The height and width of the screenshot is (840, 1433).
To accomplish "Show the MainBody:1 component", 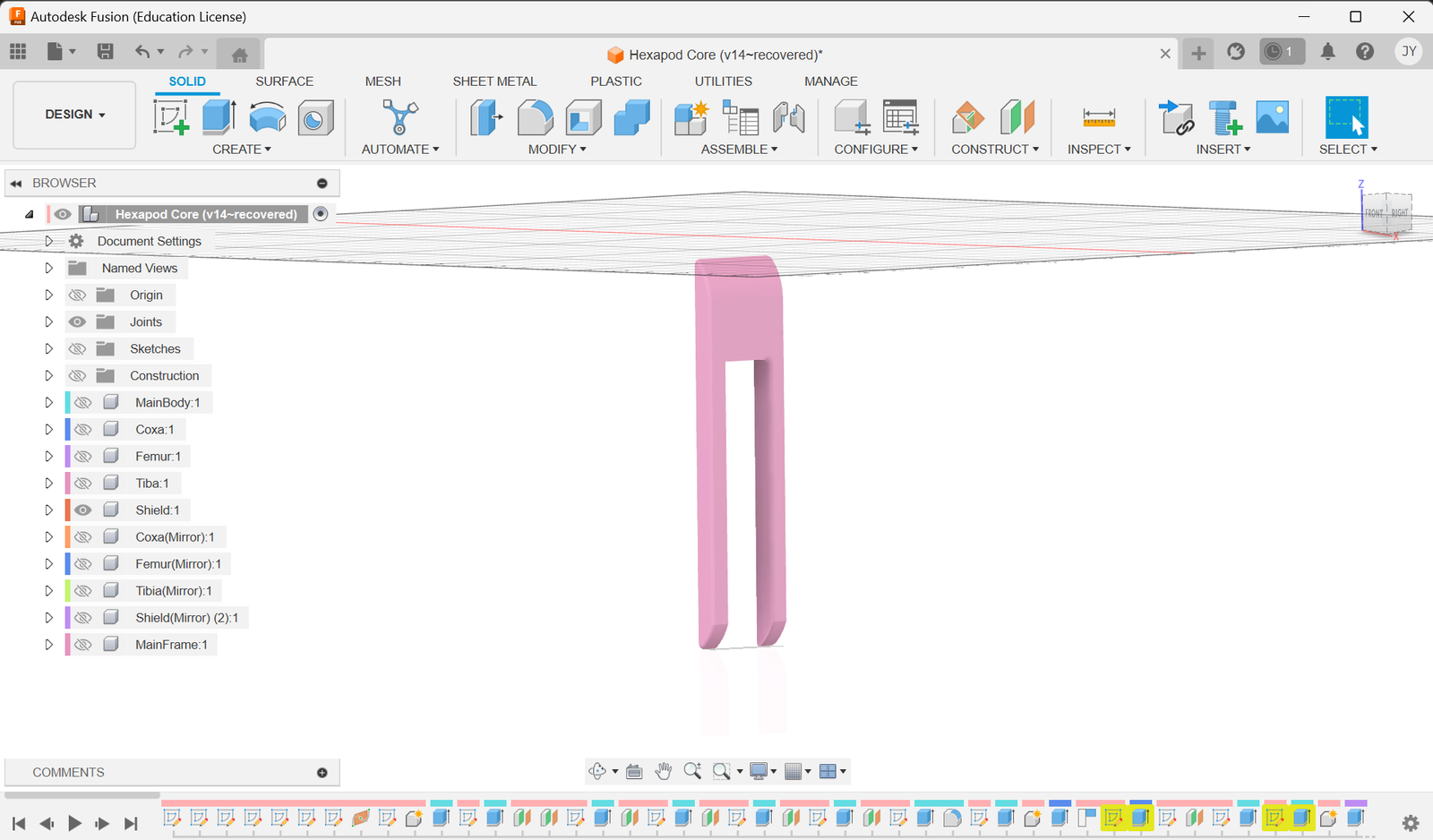I will pos(82,402).
